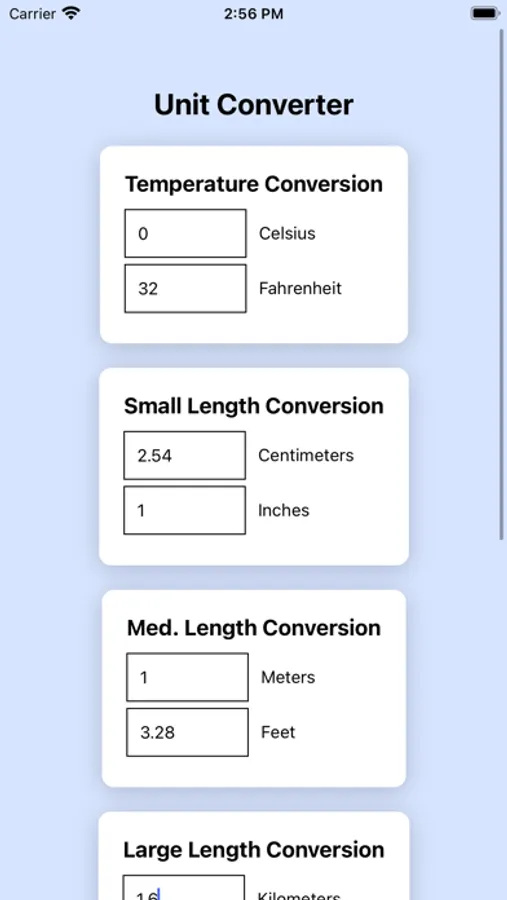Click the Celsius label
Viewport: 507px width, 900px height.
tap(287, 233)
